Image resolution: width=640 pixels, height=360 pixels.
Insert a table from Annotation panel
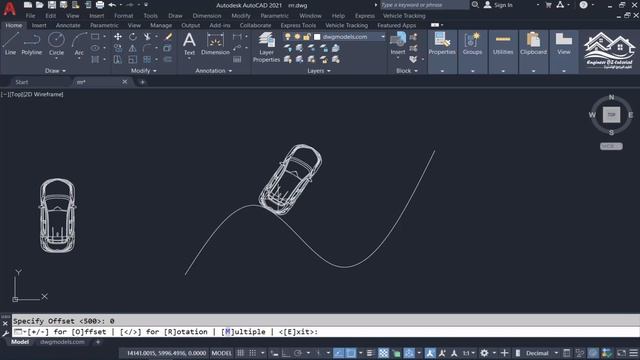point(237,60)
